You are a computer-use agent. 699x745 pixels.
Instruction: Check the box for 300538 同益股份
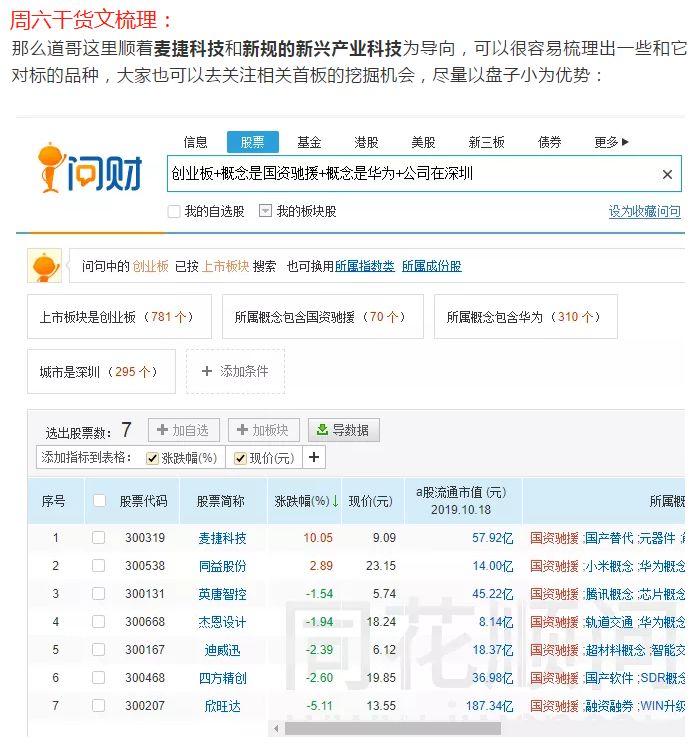pyautogui.click(x=98, y=565)
